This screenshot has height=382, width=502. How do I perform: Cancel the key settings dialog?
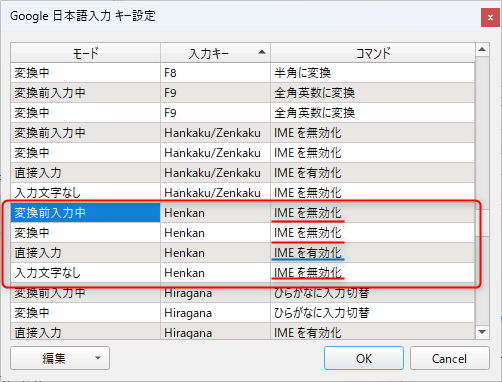(x=449, y=358)
